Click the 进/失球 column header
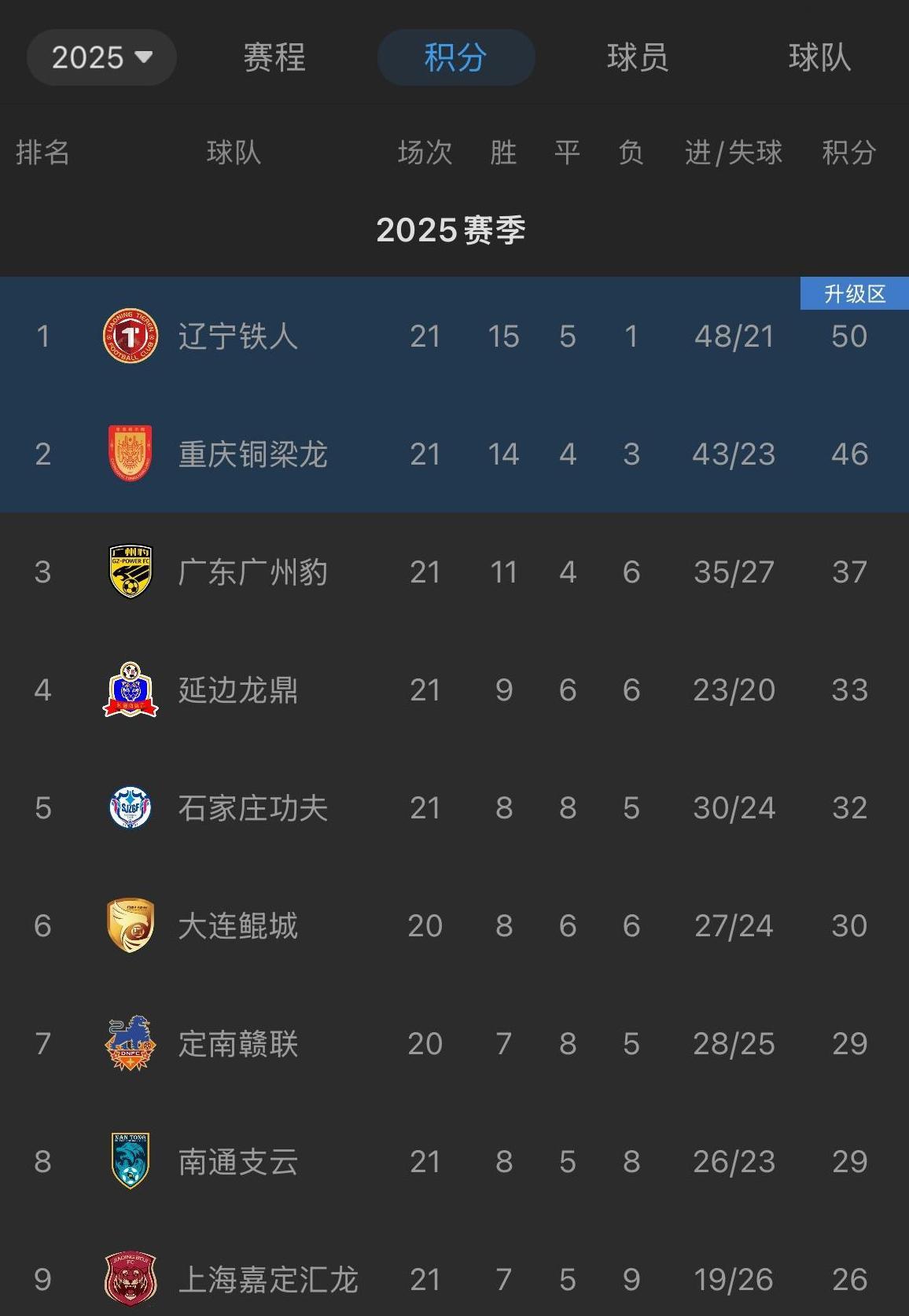This screenshot has height=1316, width=909. point(734,153)
